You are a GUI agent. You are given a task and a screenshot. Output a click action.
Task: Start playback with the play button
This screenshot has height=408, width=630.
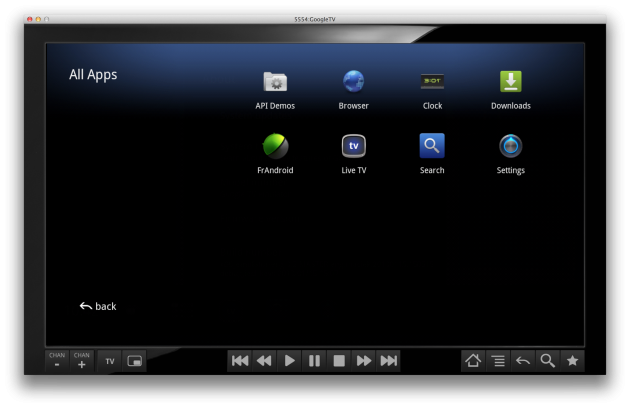(x=289, y=361)
